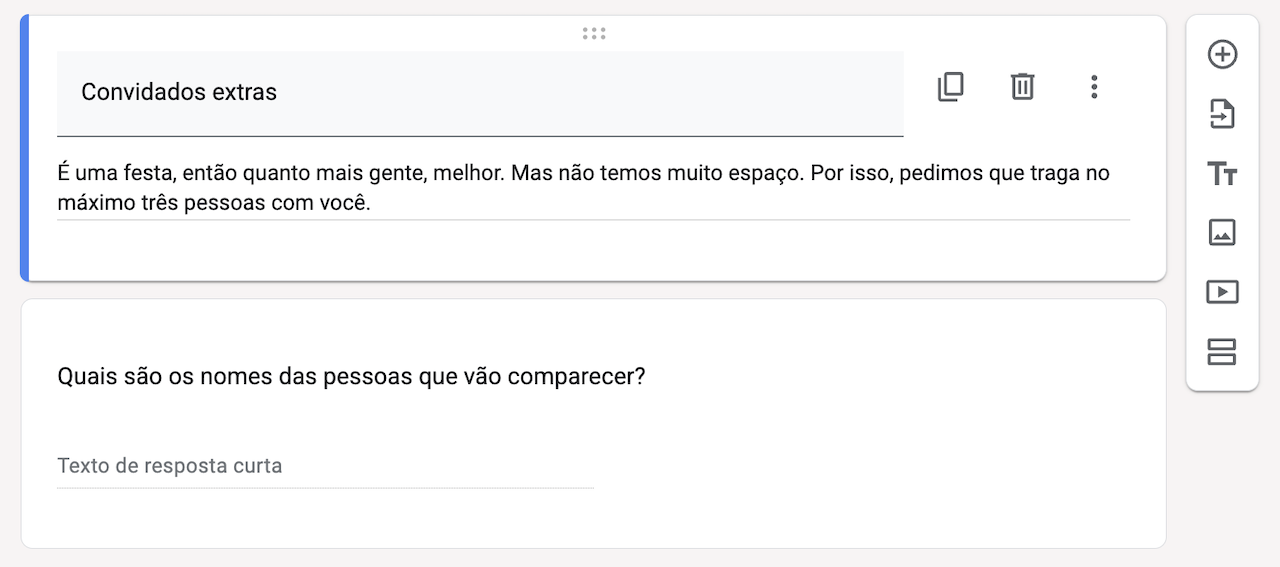Viewport: 1280px width, 567px height.
Task: Open the import questions tool
Action: [x=1222, y=114]
